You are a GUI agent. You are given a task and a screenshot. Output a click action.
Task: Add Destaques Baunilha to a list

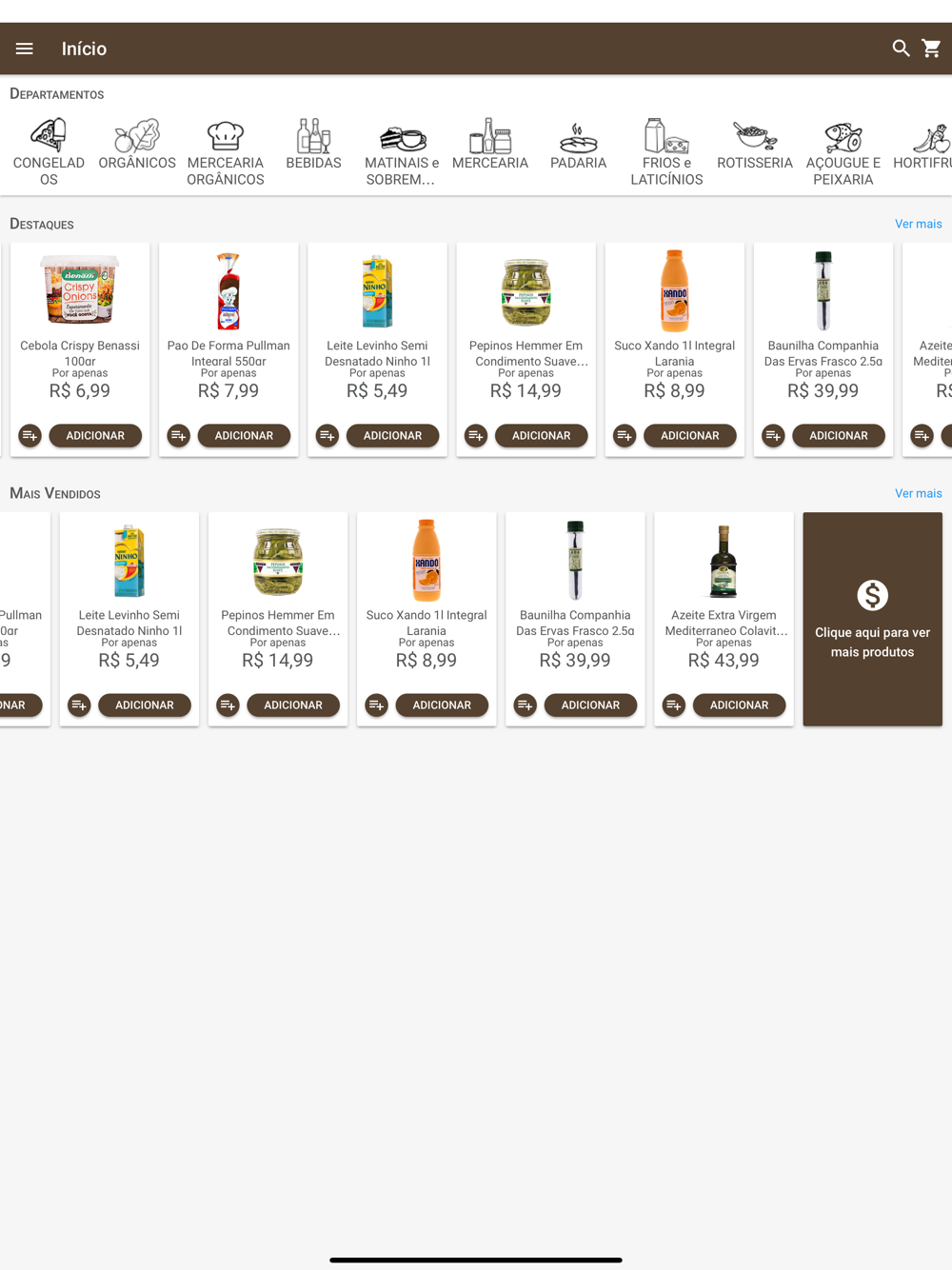773,436
